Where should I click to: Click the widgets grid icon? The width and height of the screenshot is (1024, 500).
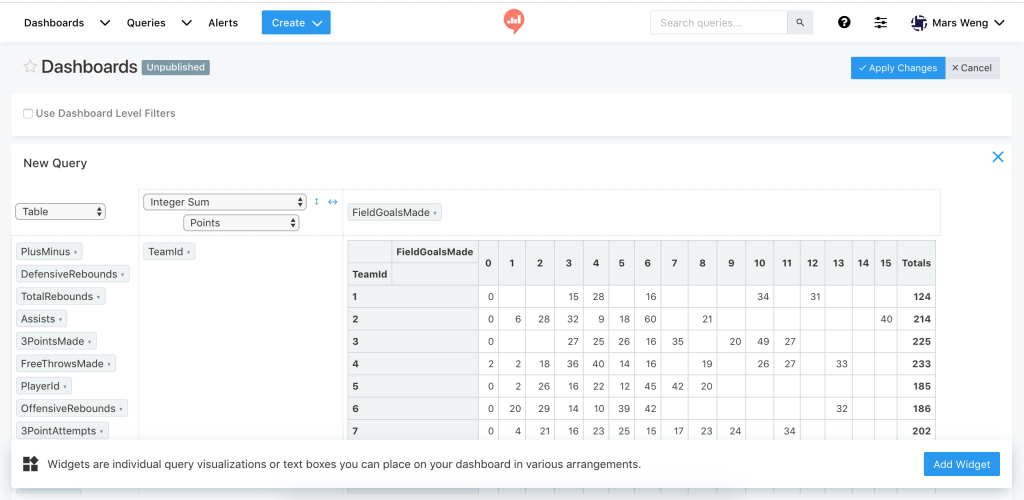coord(31,464)
